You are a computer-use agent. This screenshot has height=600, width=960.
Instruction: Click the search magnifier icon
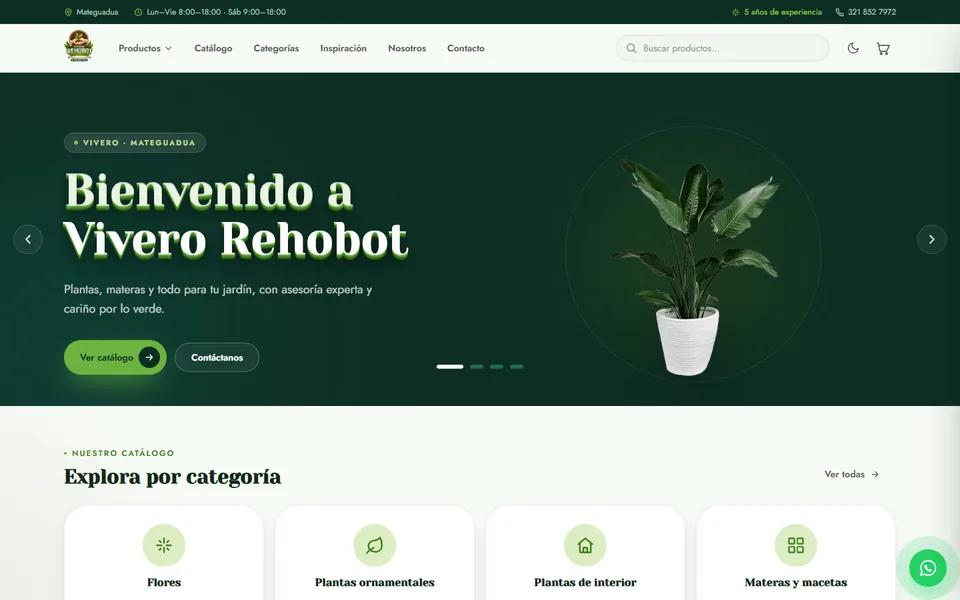(631, 48)
